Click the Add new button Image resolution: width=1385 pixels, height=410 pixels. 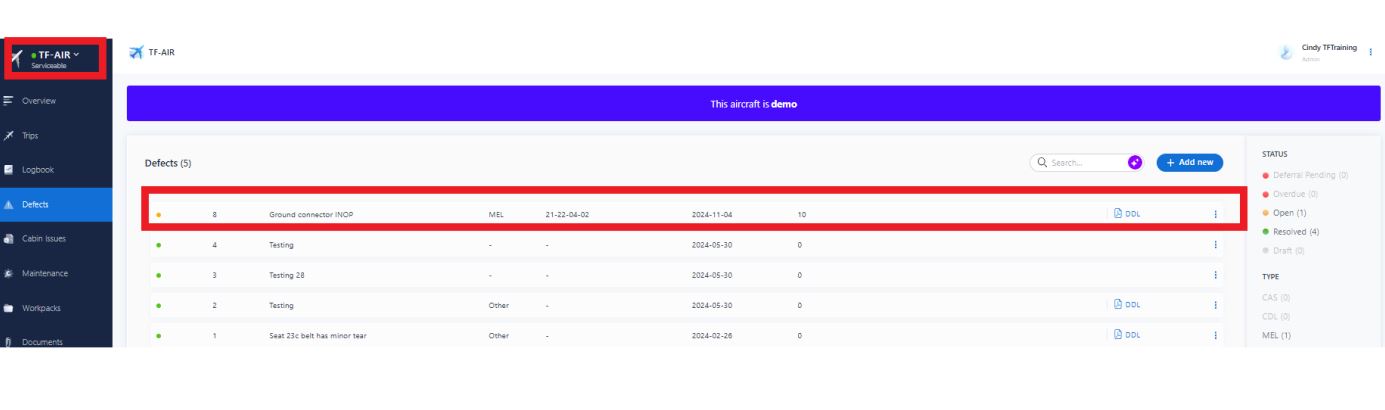point(1189,162)
